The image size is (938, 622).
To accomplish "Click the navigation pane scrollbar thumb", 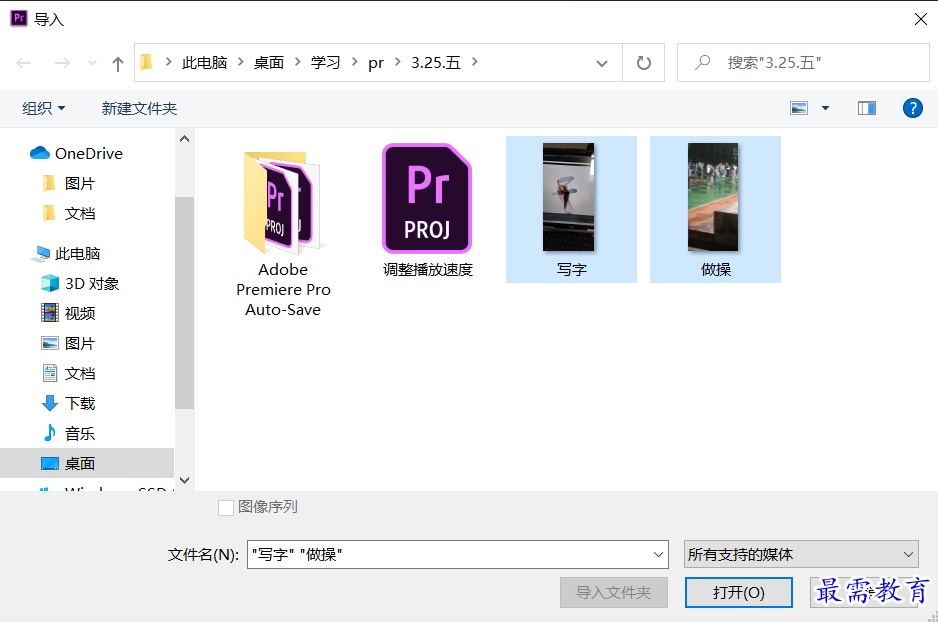I will 184,303.
